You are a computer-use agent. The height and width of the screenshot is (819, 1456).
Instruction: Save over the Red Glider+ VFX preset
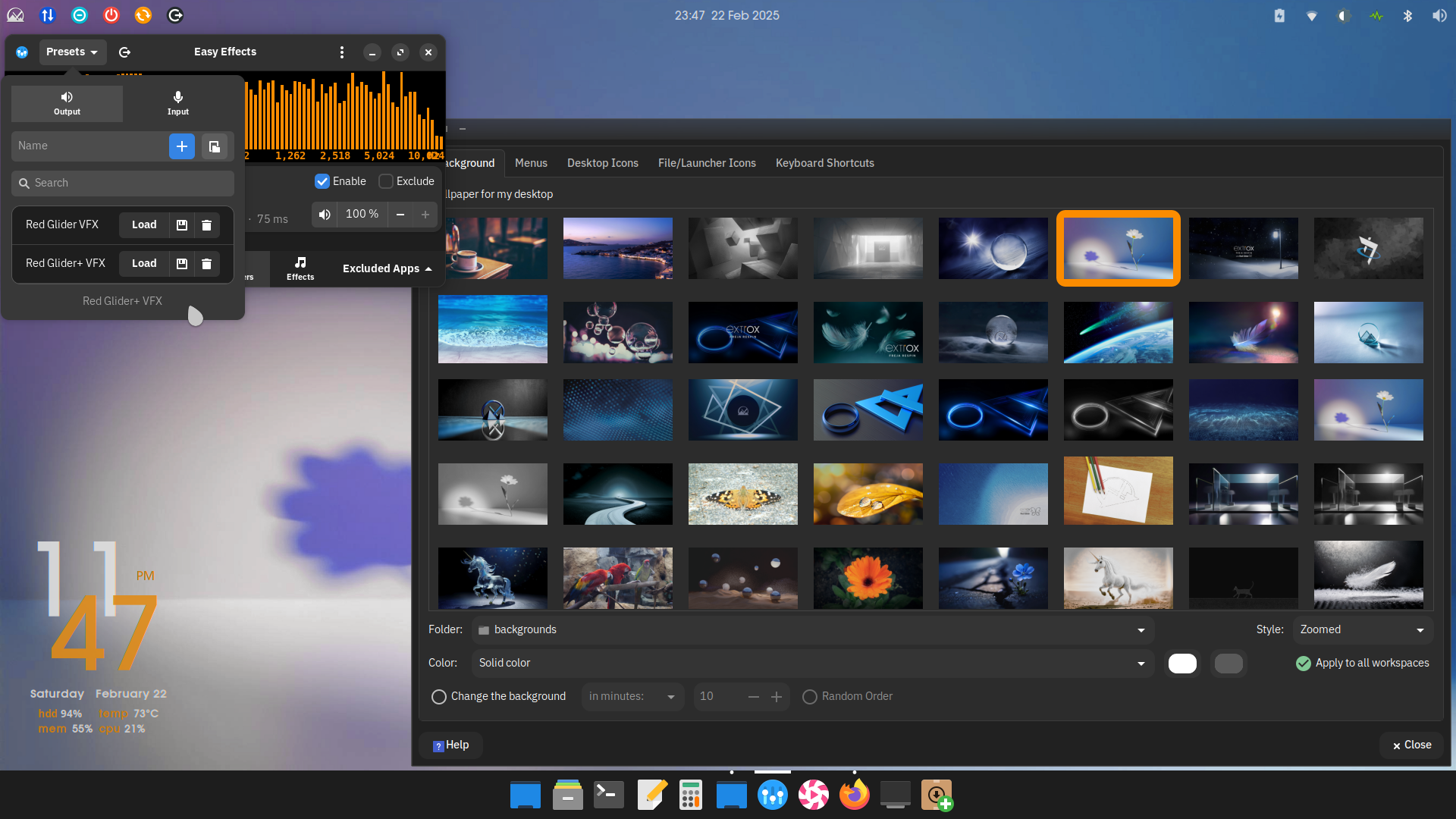click(182, 264)
